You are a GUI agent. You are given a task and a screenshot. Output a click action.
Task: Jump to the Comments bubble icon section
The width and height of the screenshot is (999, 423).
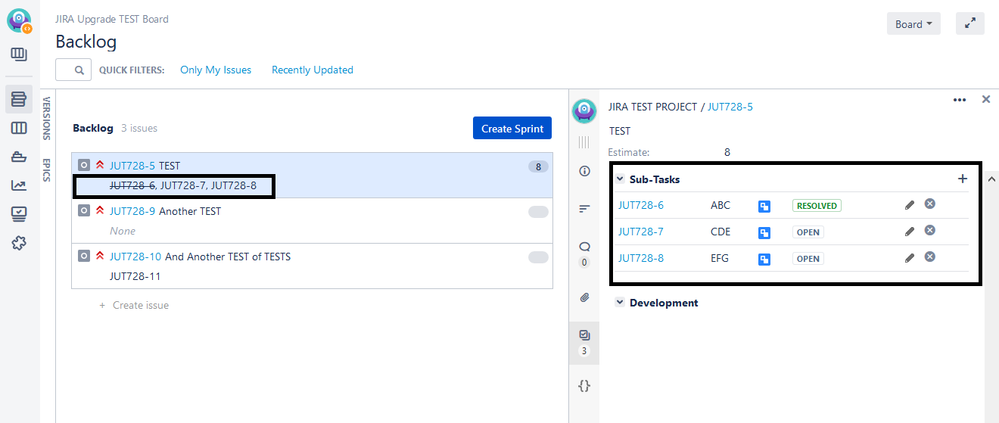584,247
